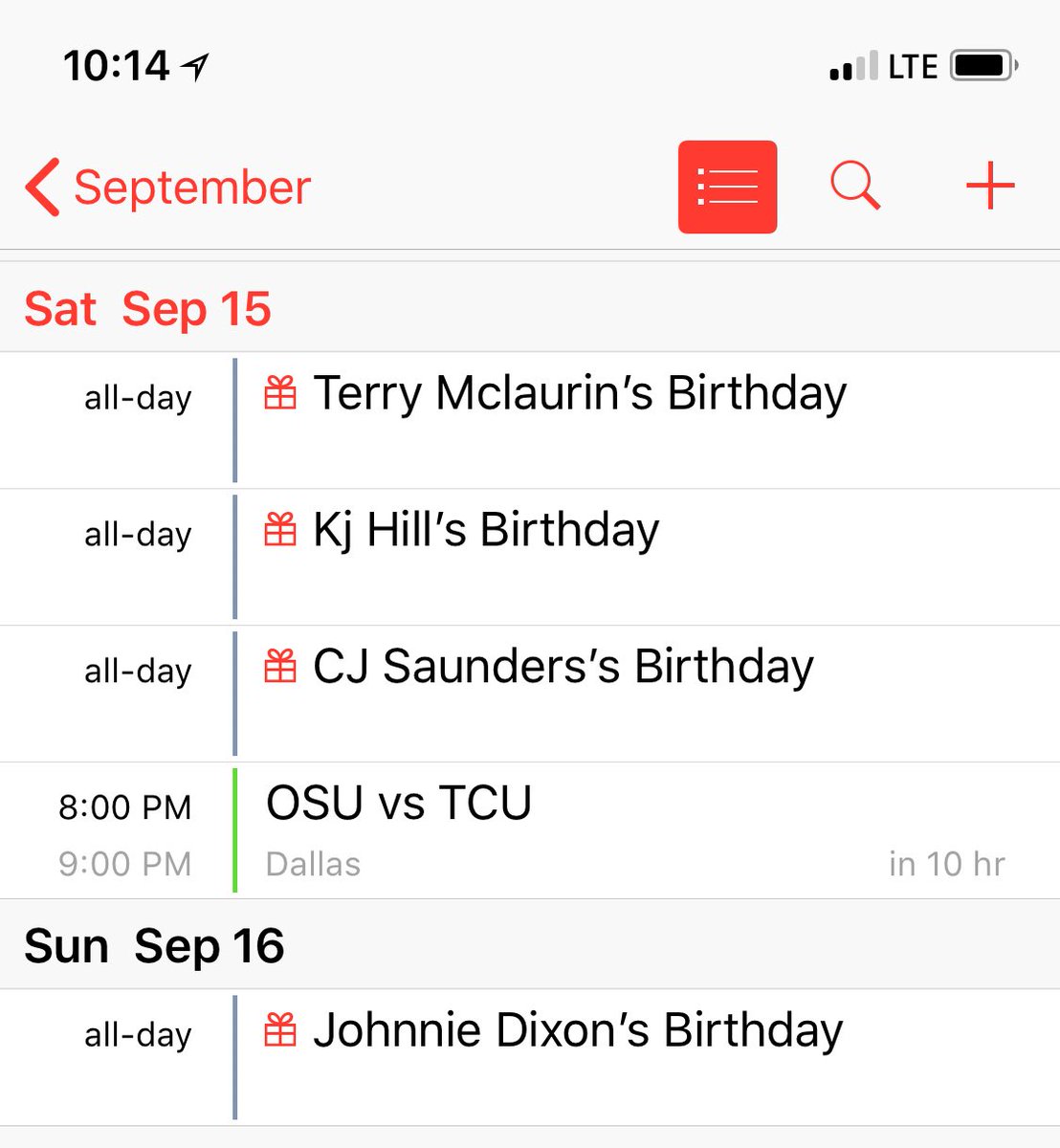Click gift icon beside Terry Mclaurin's Birthday

point(279,393)
